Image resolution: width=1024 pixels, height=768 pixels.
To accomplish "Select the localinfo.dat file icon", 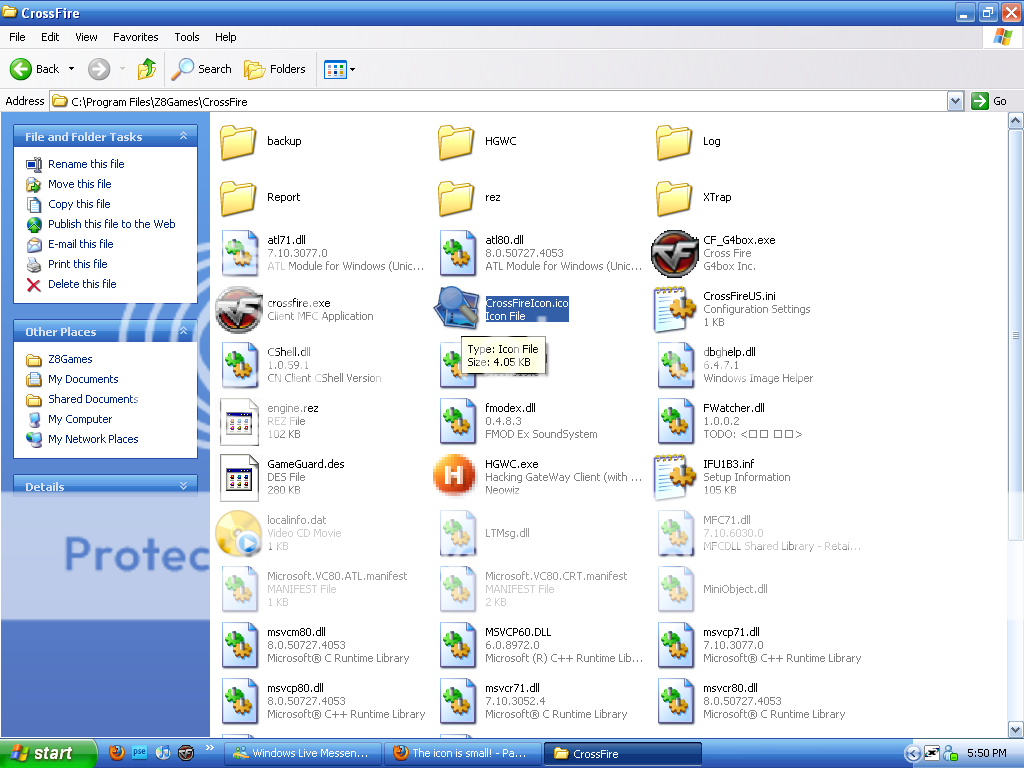I will point(238,532).
